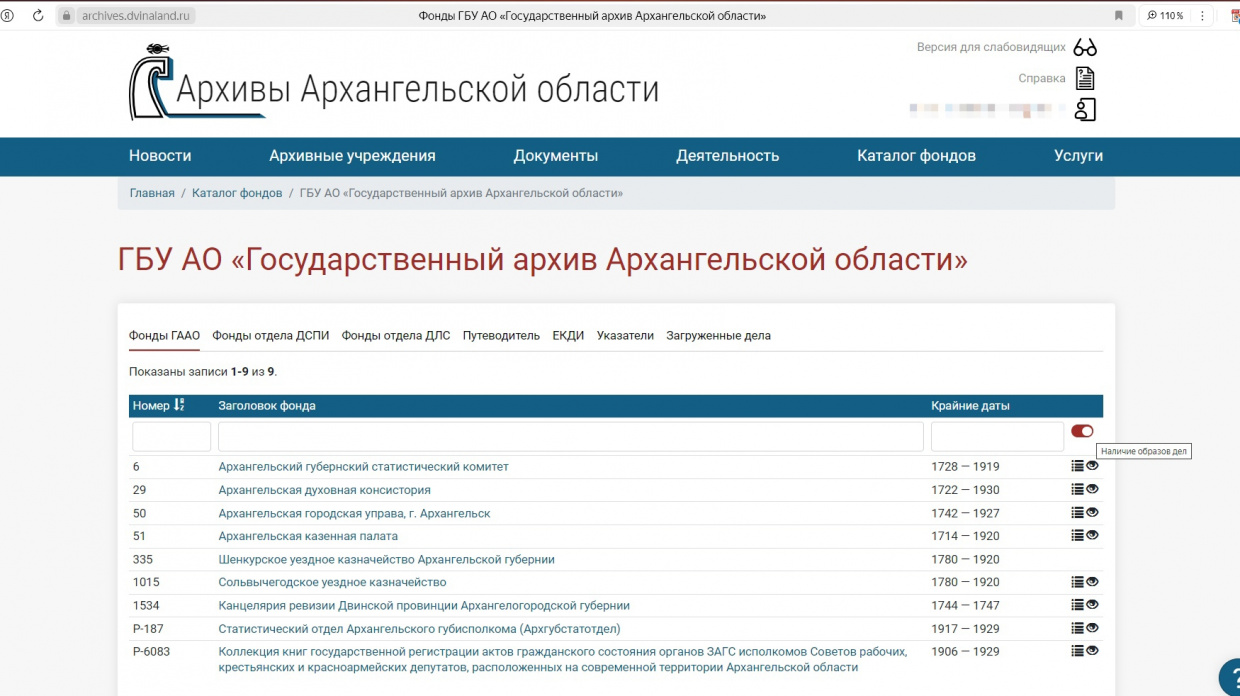This screenshot has height=696, width=1240.
Task: Switch to Путеводитель tab
Action: pos(501,336)
